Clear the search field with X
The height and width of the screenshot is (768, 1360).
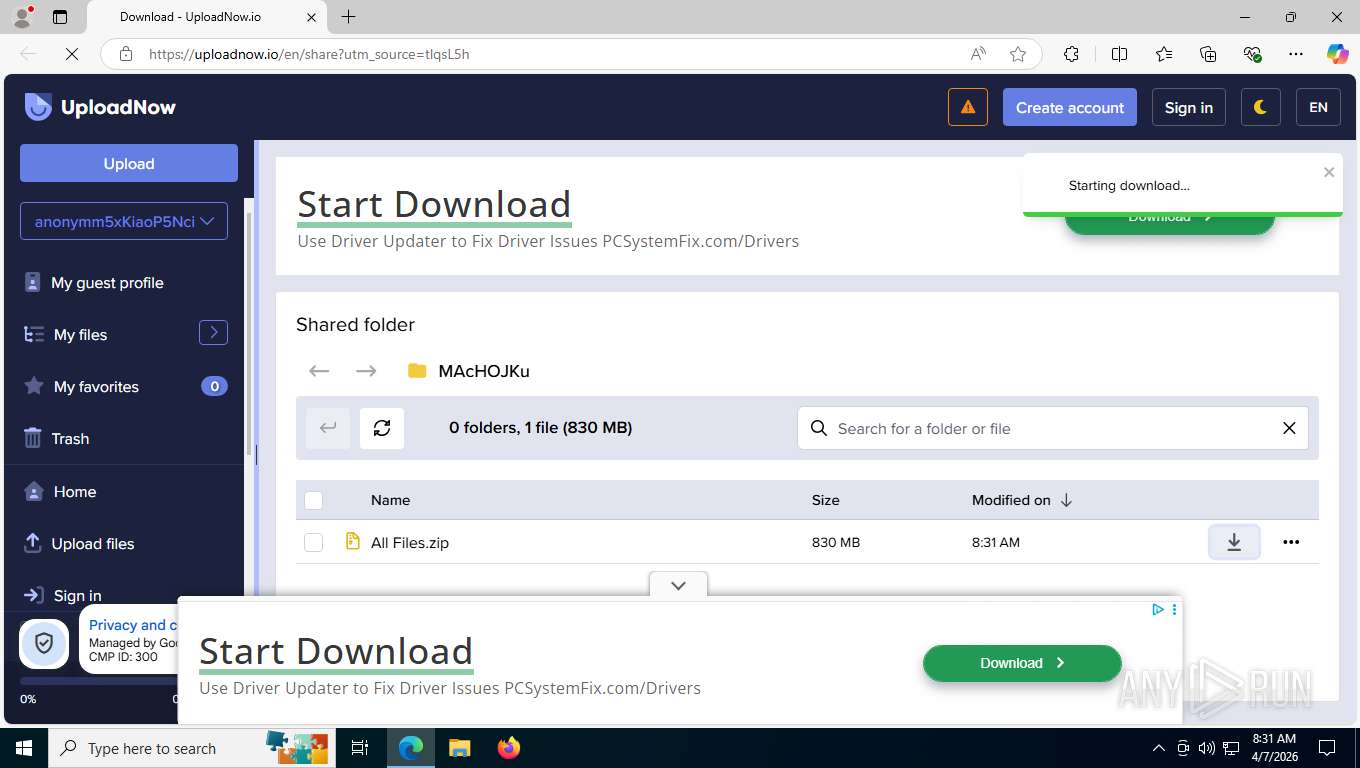tap(1289, 428)
